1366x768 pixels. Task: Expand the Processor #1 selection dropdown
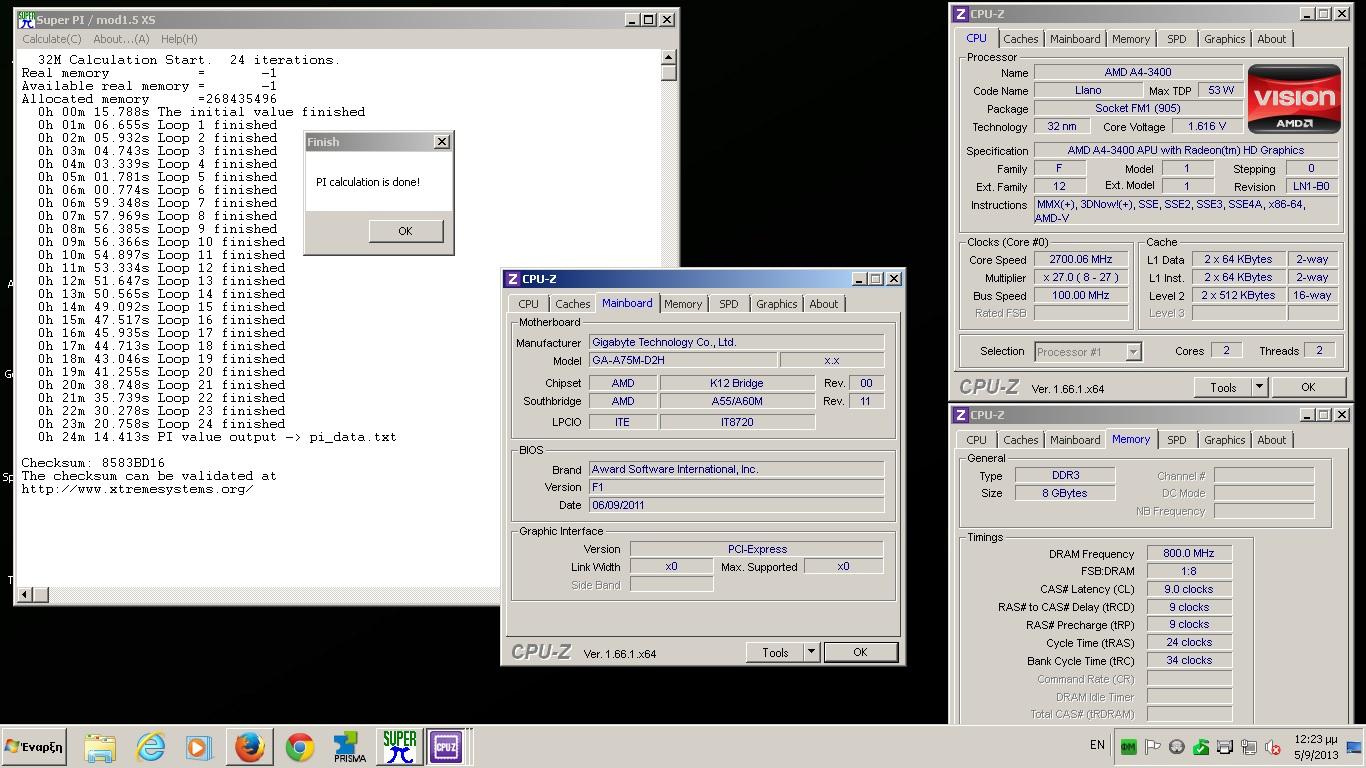pos(1133,352)
